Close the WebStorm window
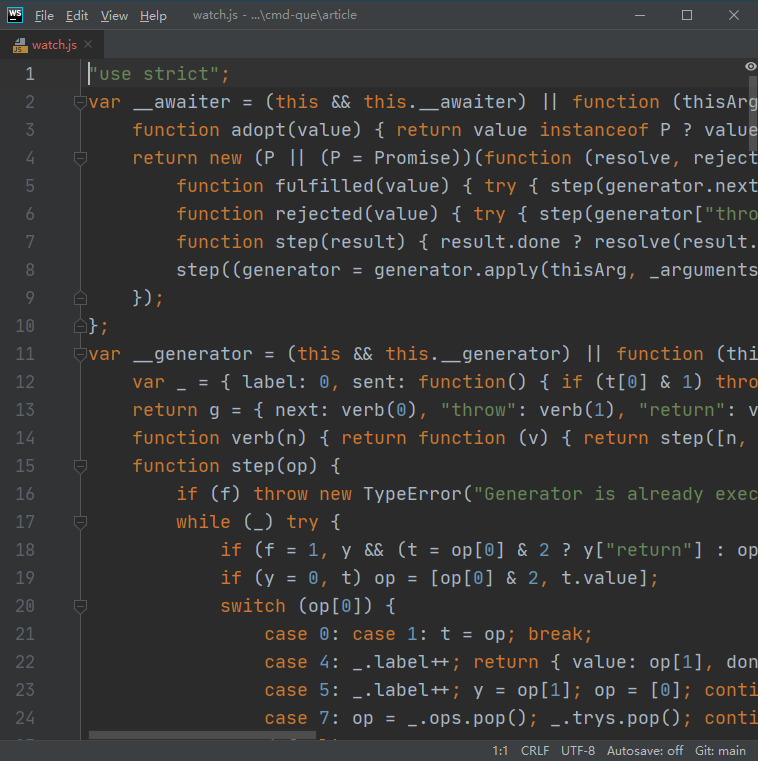 [x=734, y=16]
